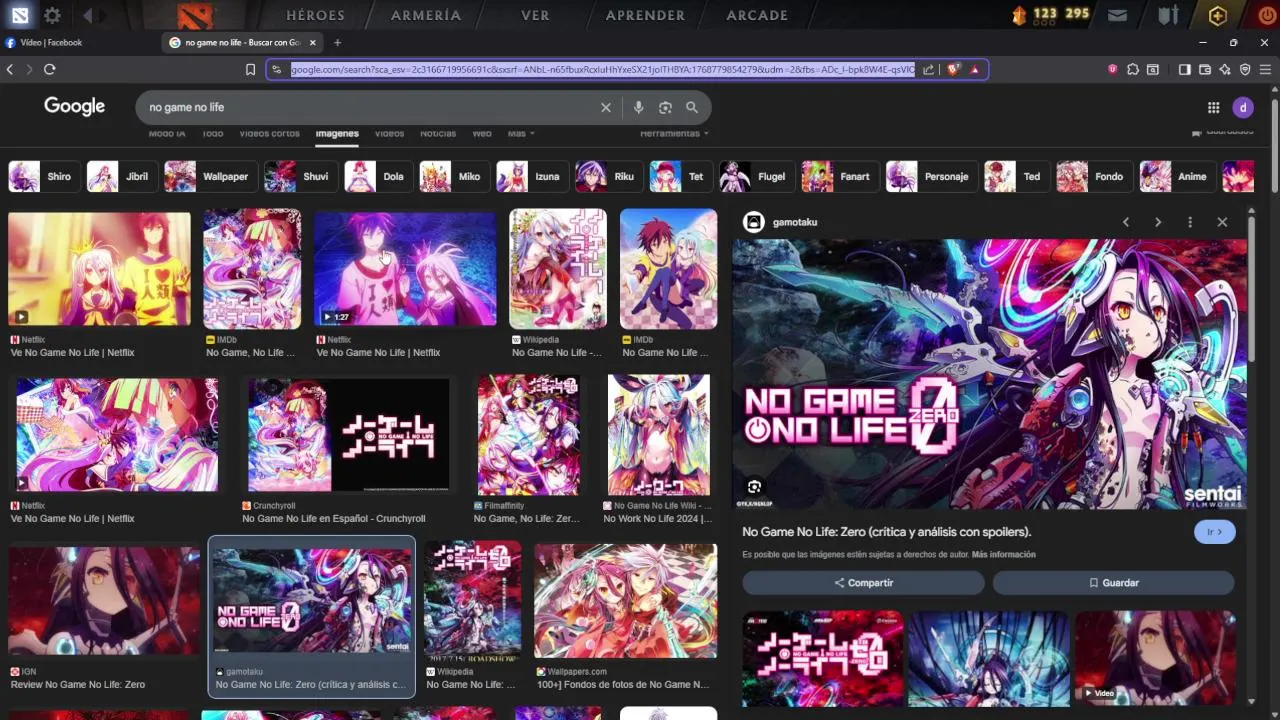
Task: Click the Compartir button
Action: [x=863, y=583]
